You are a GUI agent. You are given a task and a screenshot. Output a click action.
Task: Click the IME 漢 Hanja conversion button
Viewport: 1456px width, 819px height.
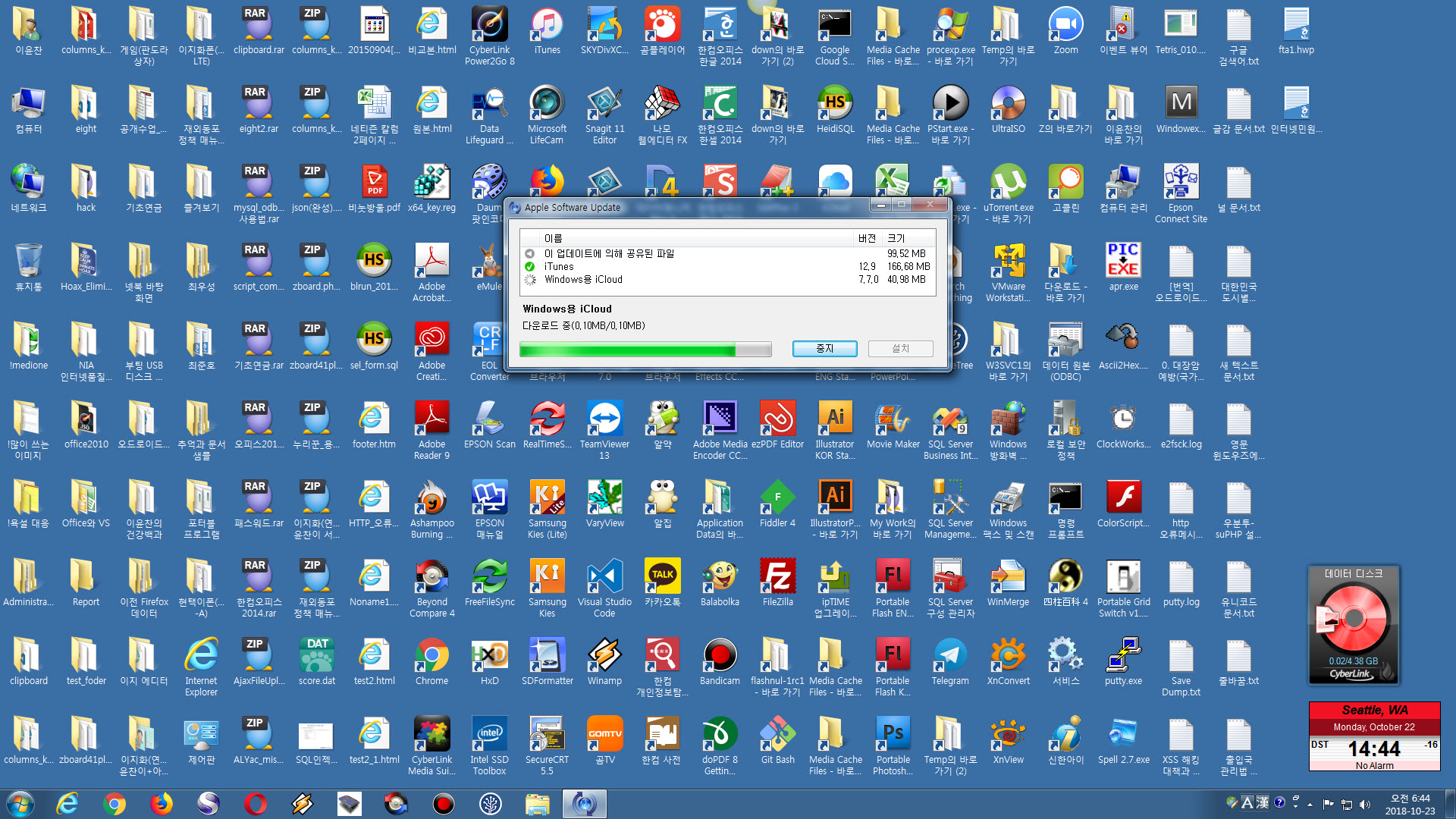pyautogui.click(x=1263, y=802)
